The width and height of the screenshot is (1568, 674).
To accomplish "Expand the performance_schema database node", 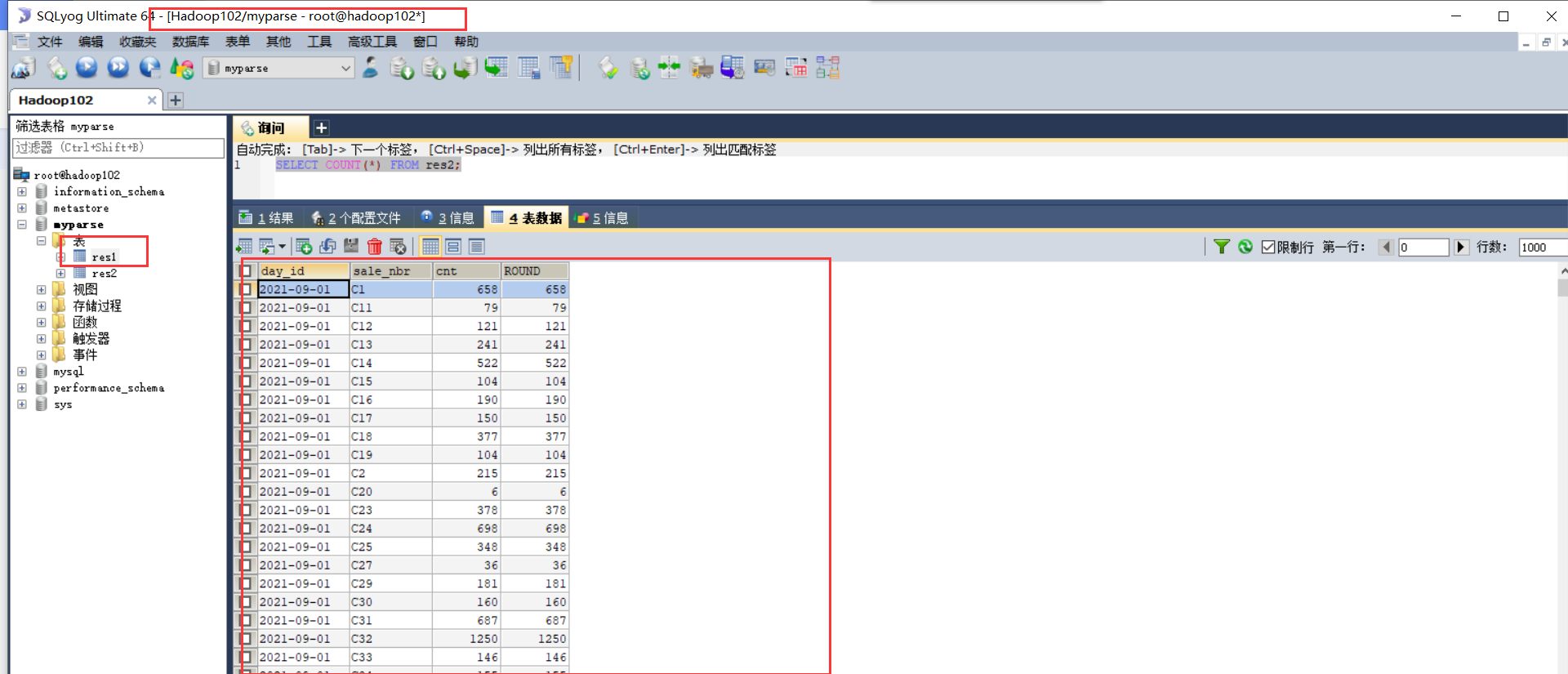I will pos(22,388).
